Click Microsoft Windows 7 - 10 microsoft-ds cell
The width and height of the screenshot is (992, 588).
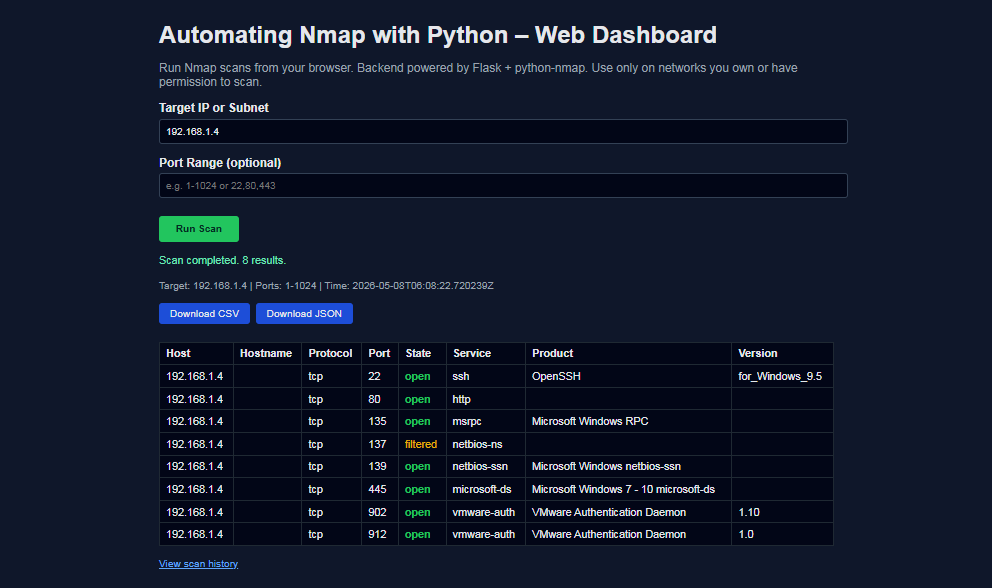click(628, 489)
